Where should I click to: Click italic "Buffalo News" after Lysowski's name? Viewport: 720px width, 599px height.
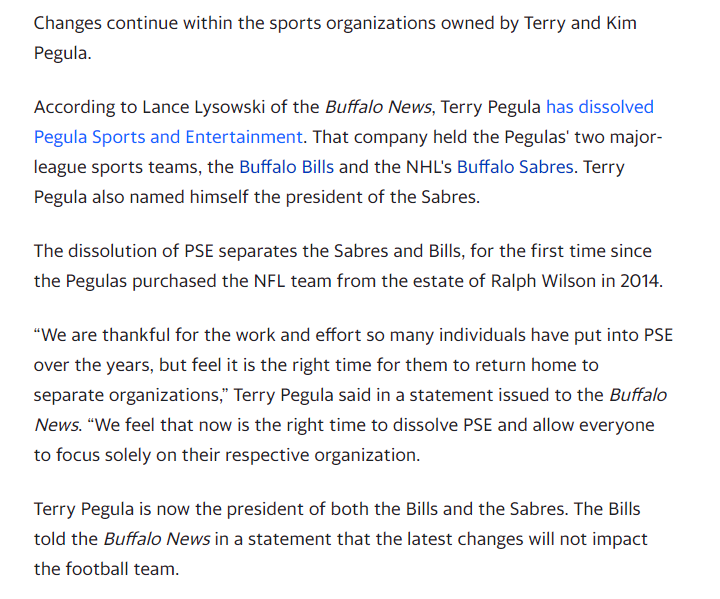(378, 107)
